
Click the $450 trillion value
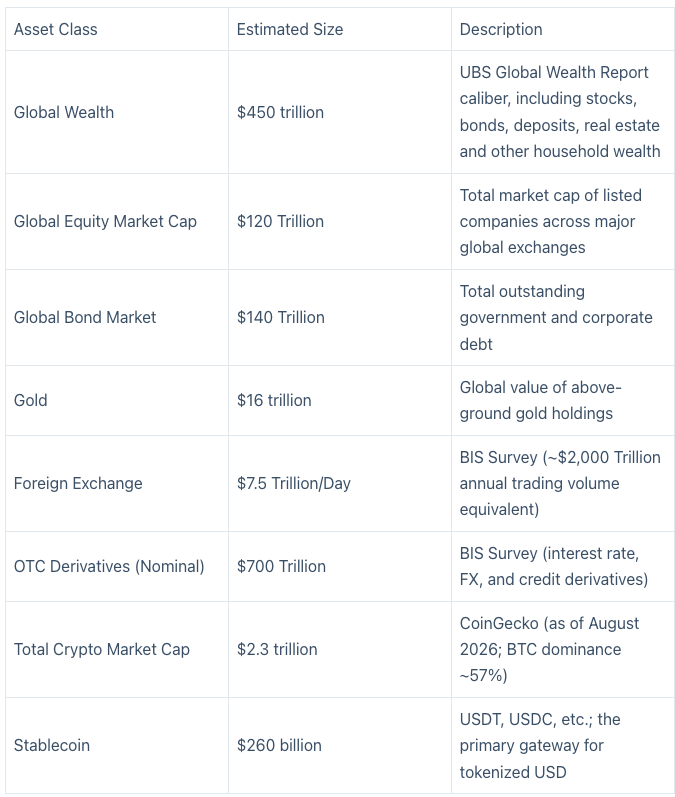(280, 112)
